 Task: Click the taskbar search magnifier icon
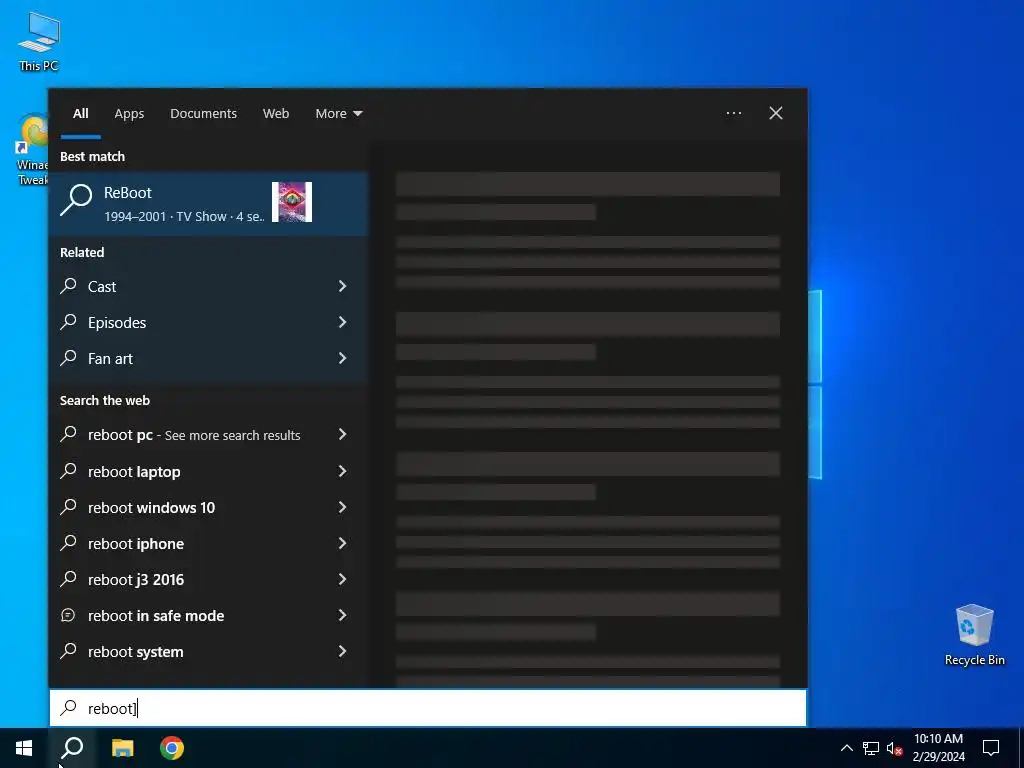(x=72, y=748)
